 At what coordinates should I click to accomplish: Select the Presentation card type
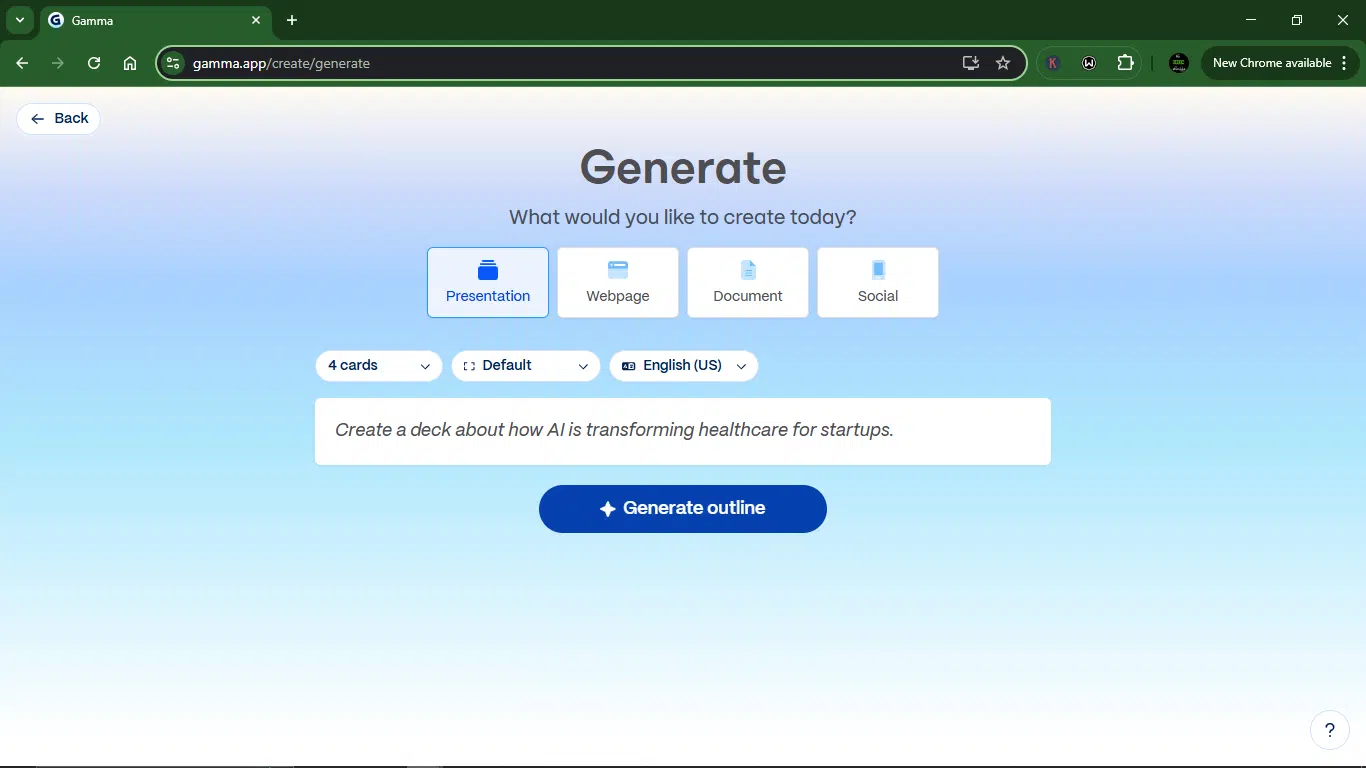click(x=488, y=282)
